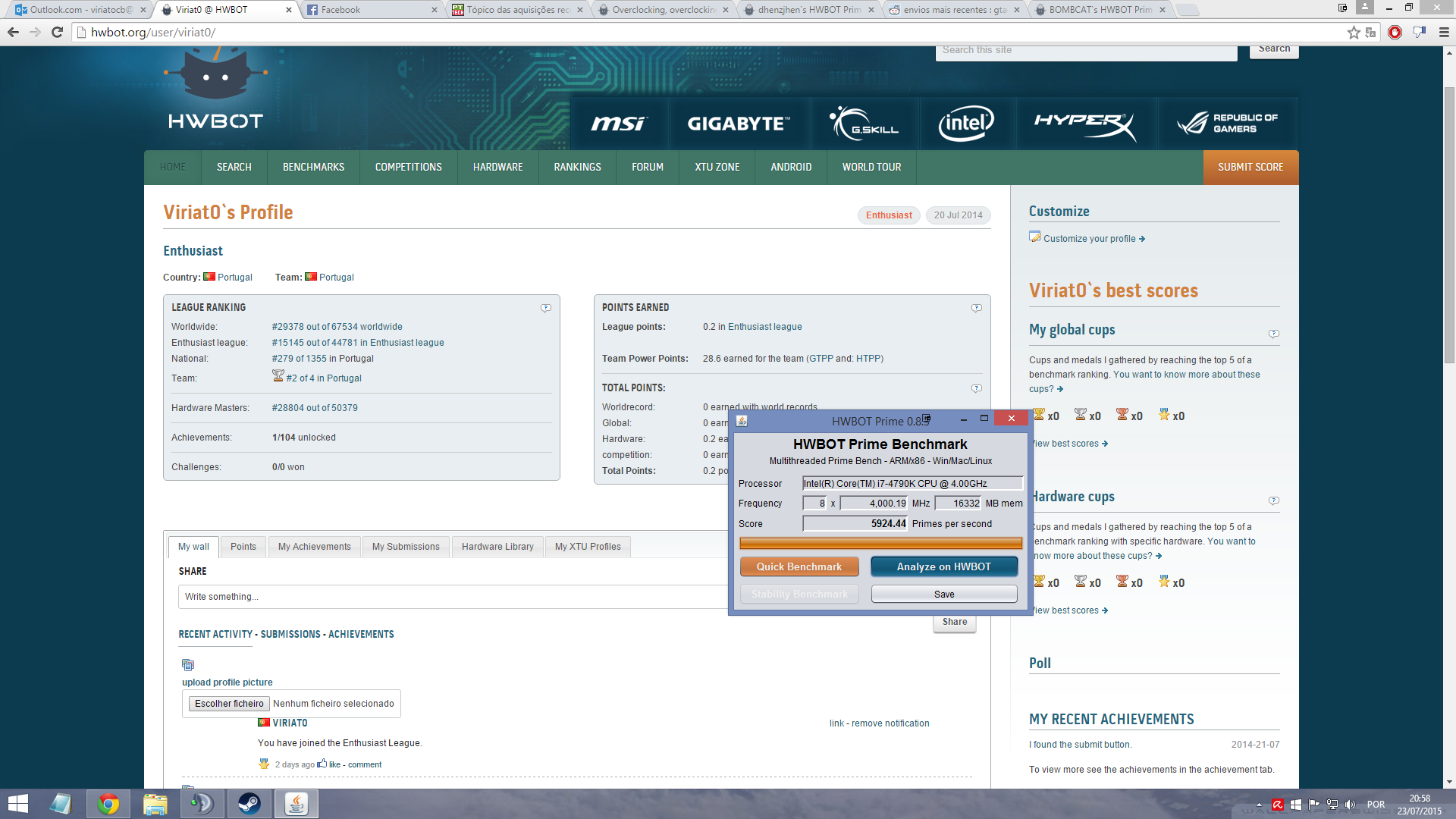Viewport: 1456px width, 819px height.
Task: Open the GIGABYTE sponsor logo
Action: pyautogui.click(x=739, y=124)
